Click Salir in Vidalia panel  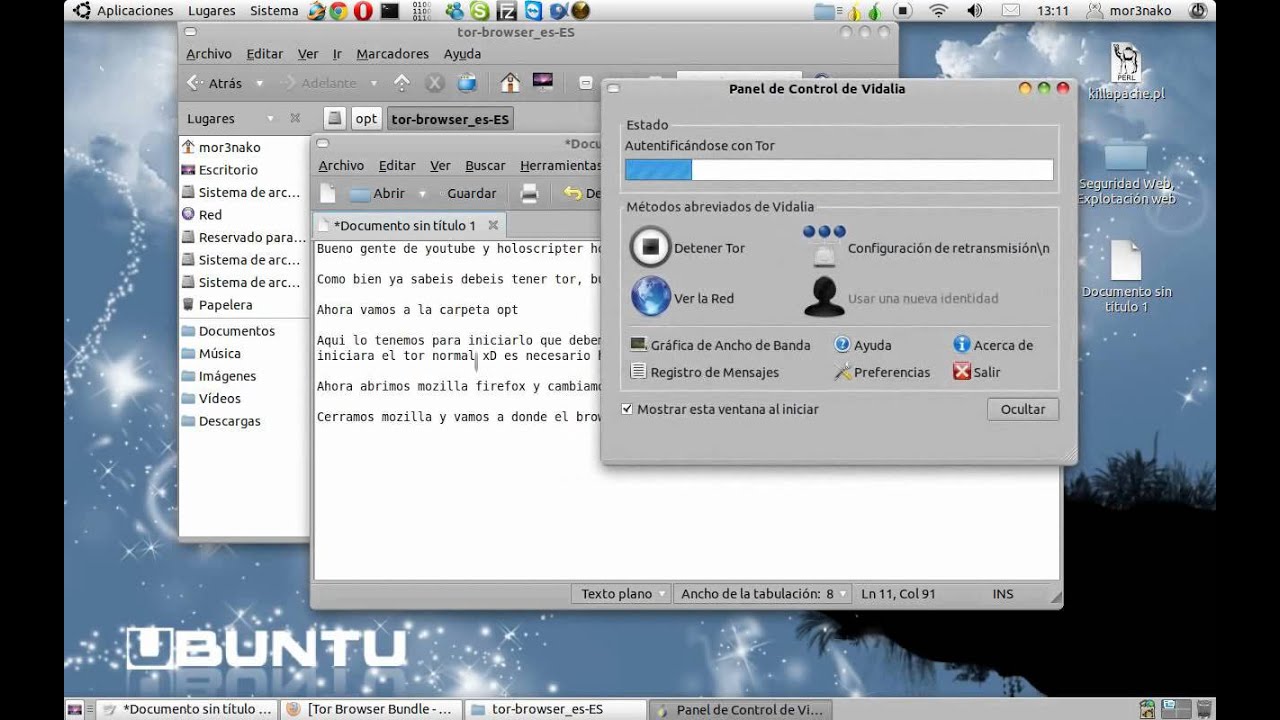977,372
